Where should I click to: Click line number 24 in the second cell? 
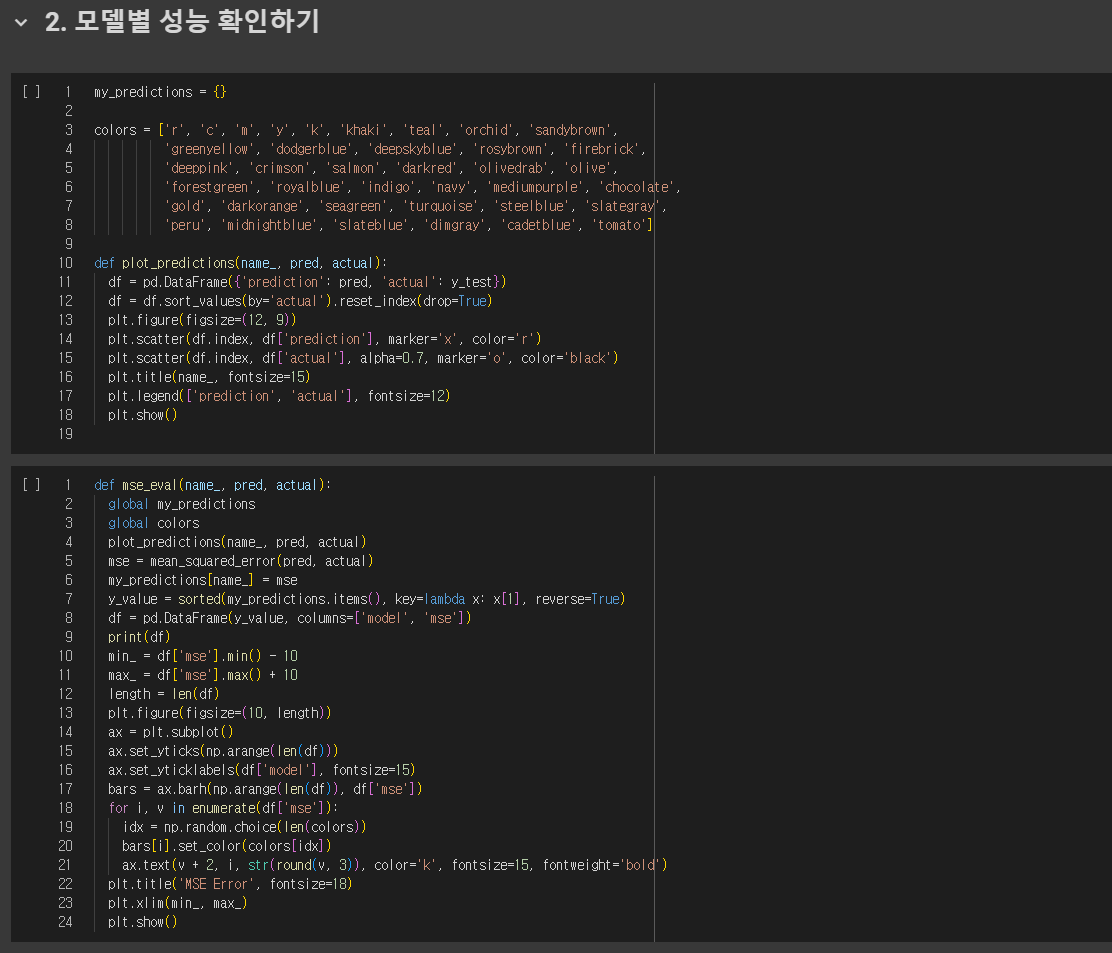(65, 921)
